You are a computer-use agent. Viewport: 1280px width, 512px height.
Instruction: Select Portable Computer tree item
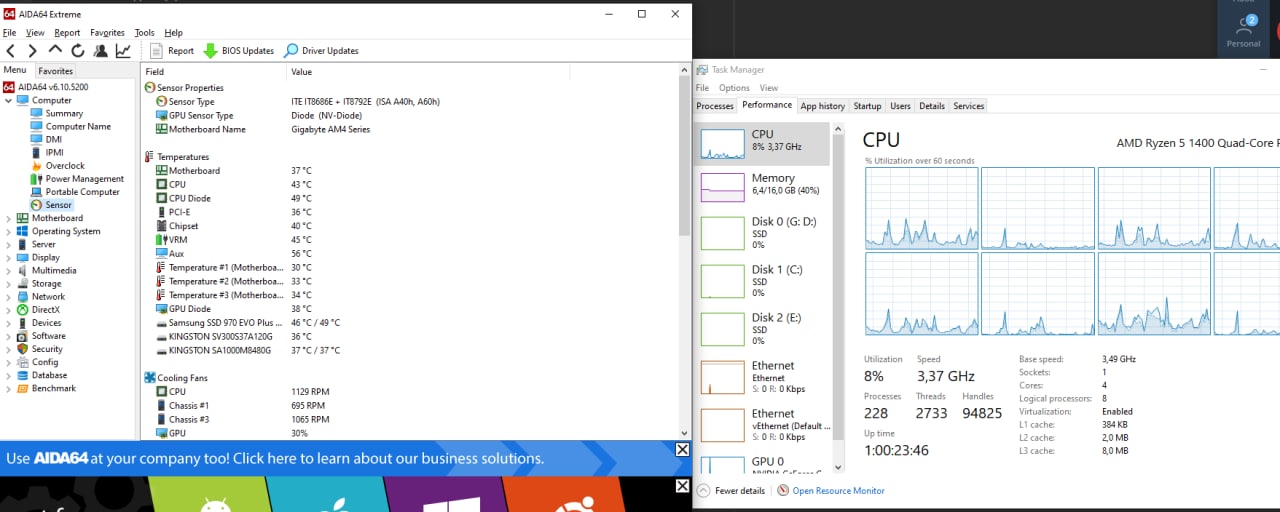coord(82,191)
